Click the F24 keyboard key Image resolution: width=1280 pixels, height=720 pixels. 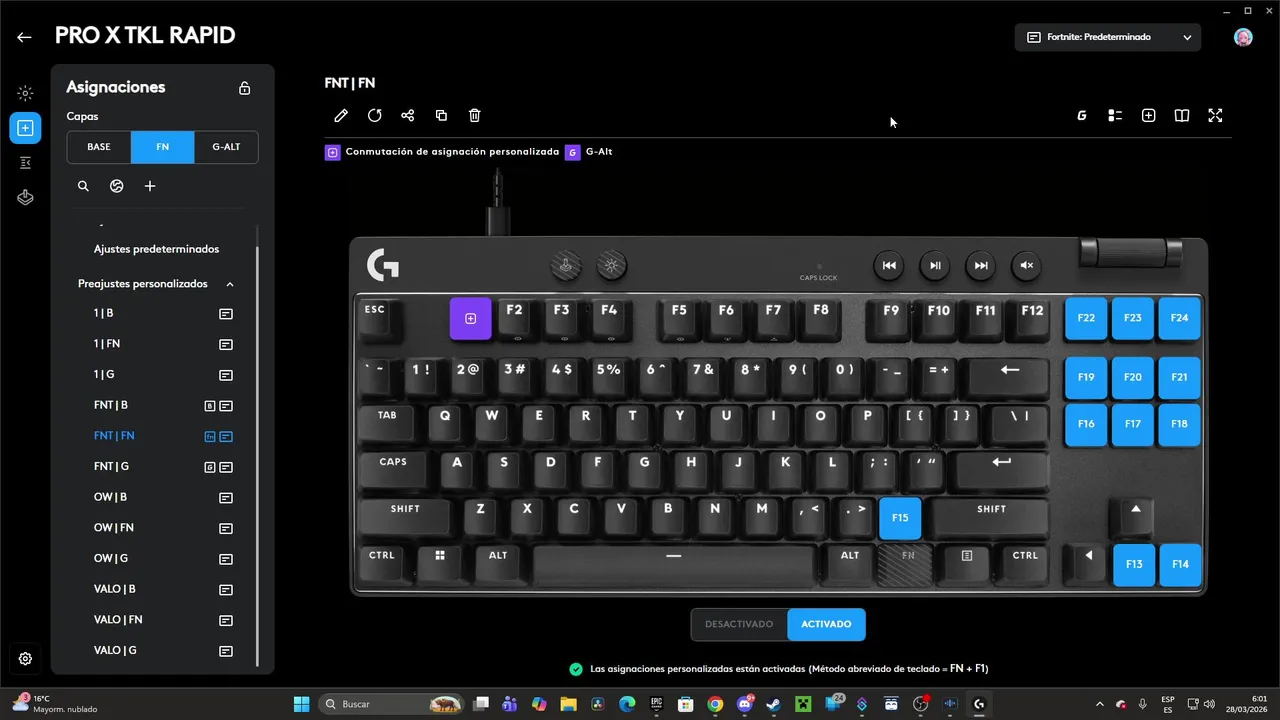[x=1179, y=318]
